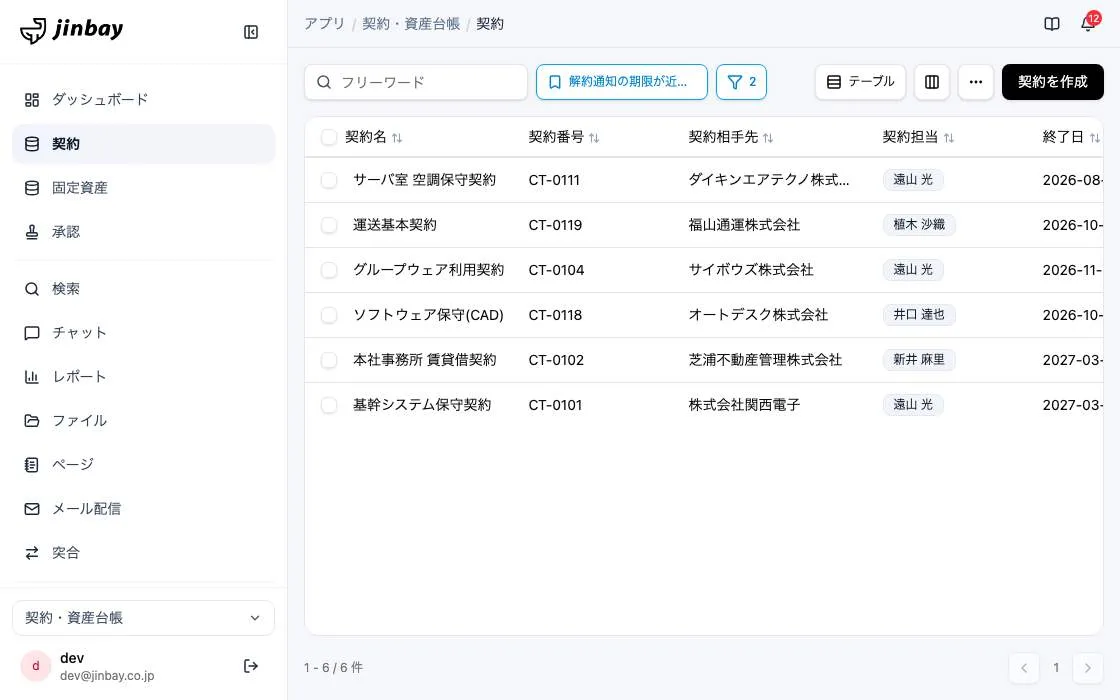Open ページ in the sidebar

coord(144,464)
